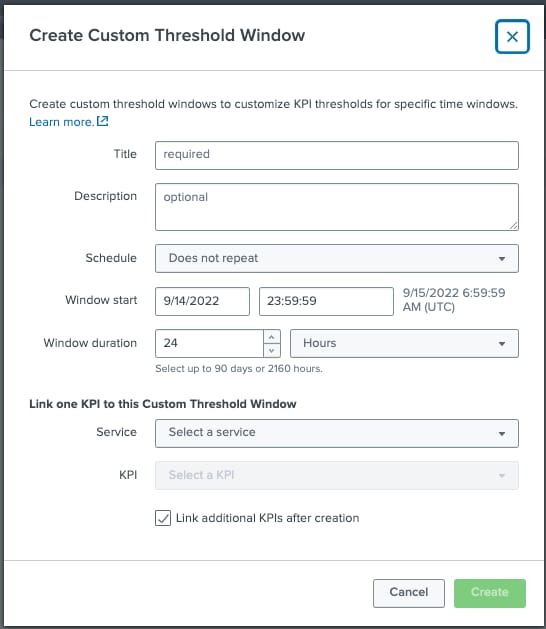Open the Select a KPI dropdown

337,475
